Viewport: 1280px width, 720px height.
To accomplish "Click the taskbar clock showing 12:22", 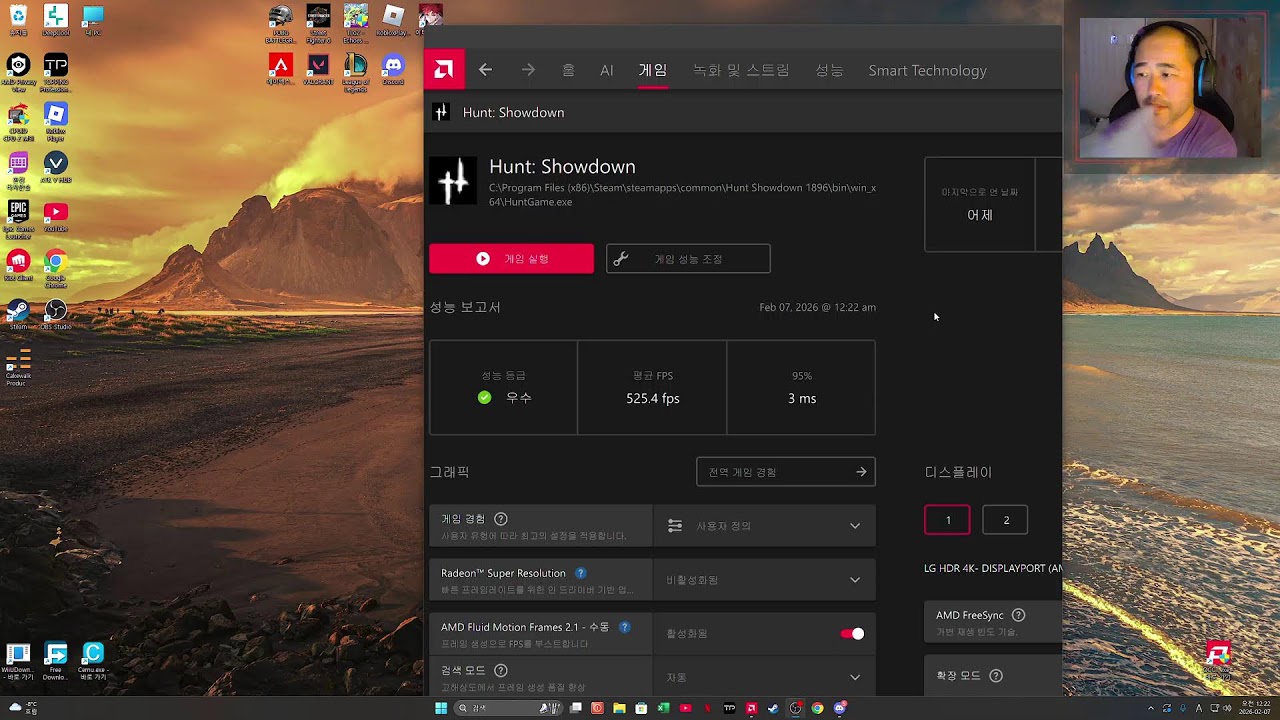I will 1254,708.
